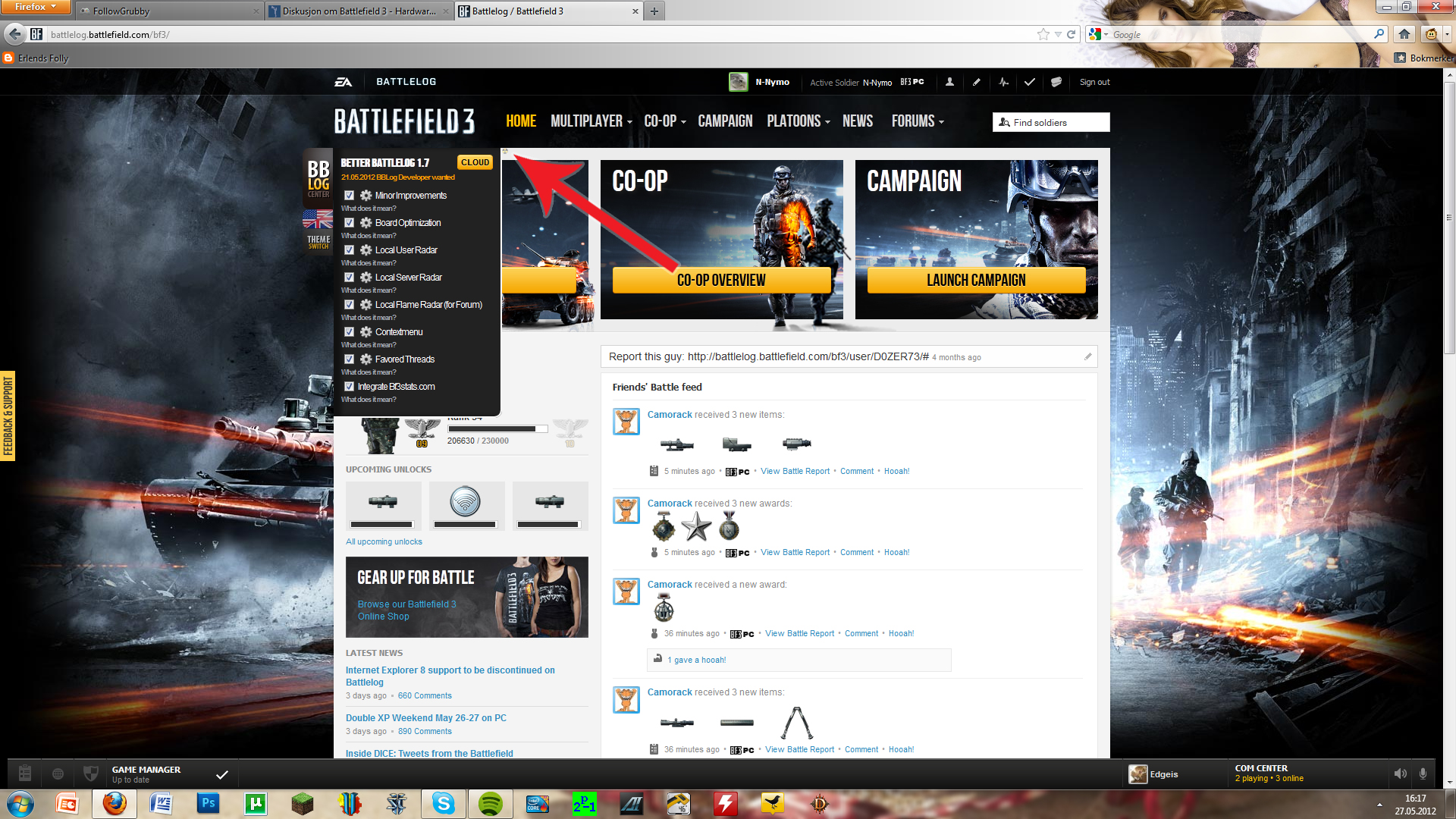
Task: Open Spotify from the taskbar
Action: pyautogui.click(x=491, y=803)
